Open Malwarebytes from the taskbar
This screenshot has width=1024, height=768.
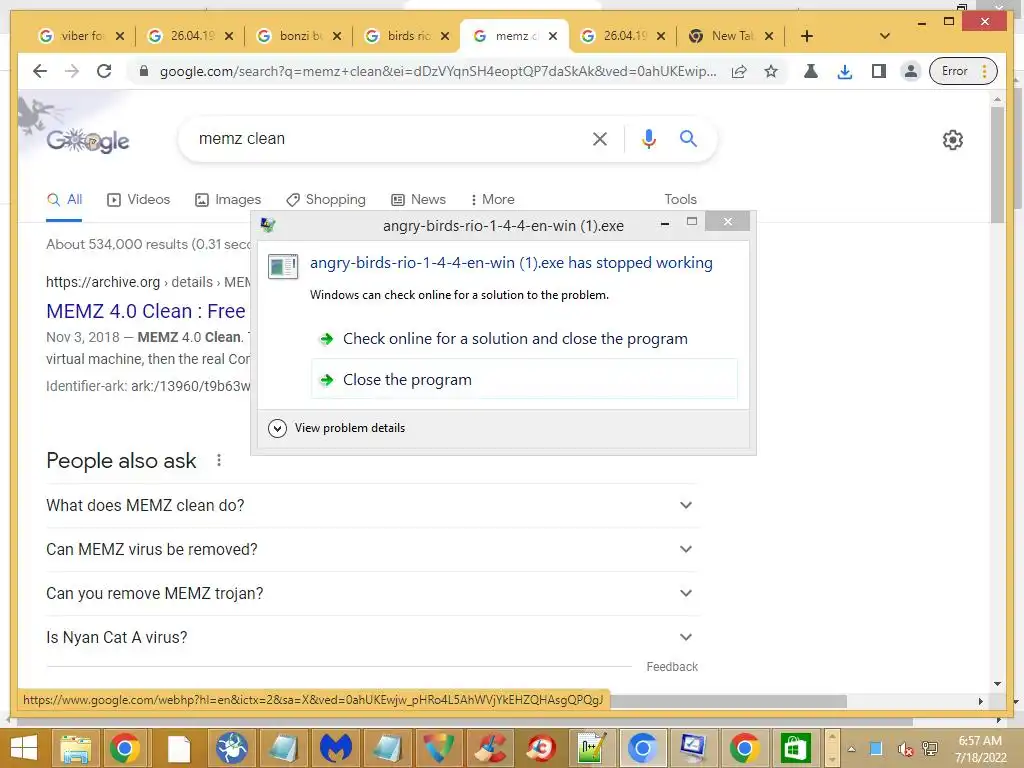click(x=336, y=748)
